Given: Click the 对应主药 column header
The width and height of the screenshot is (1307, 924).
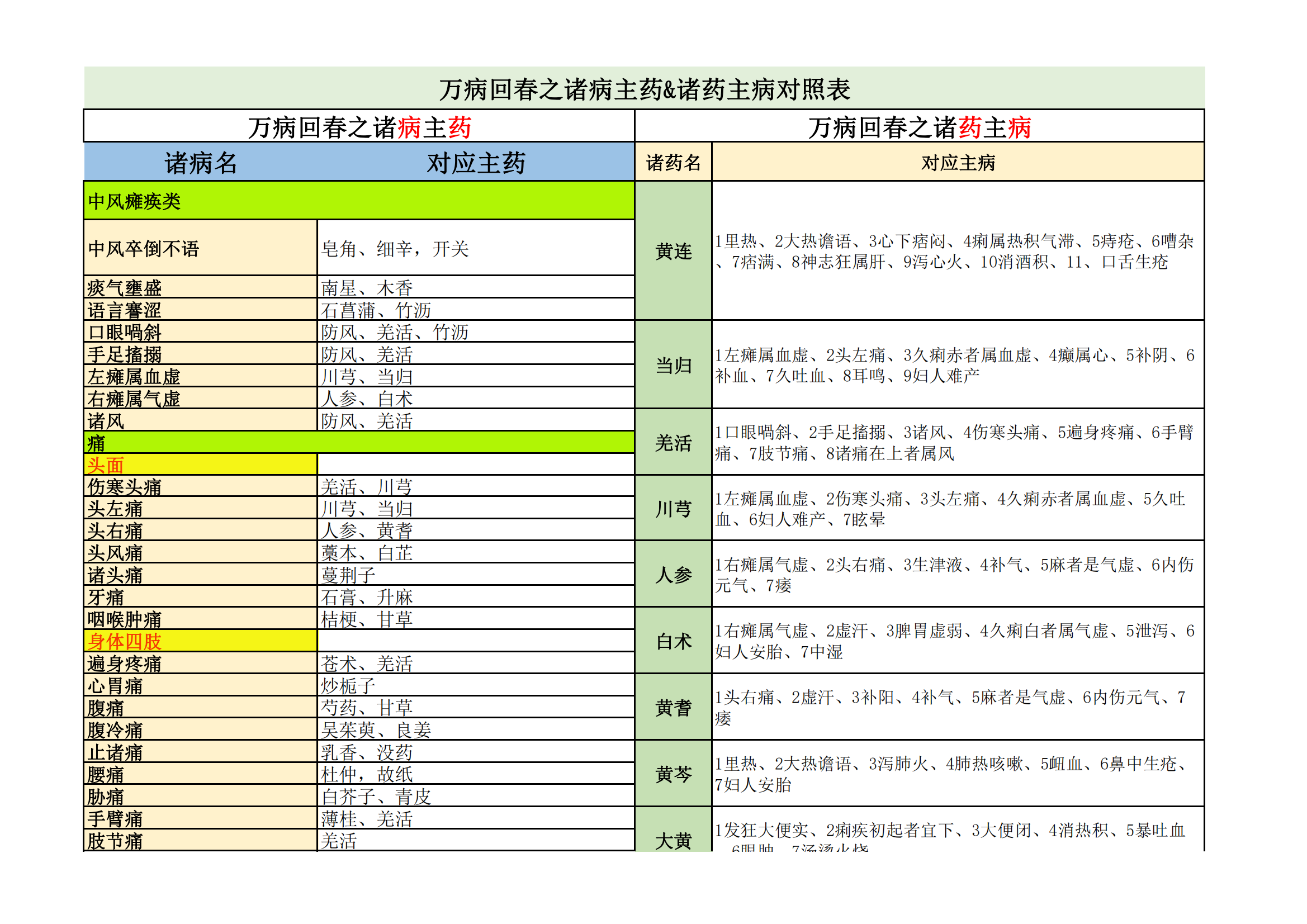Looking at the screenshot, I should [476, 163].
